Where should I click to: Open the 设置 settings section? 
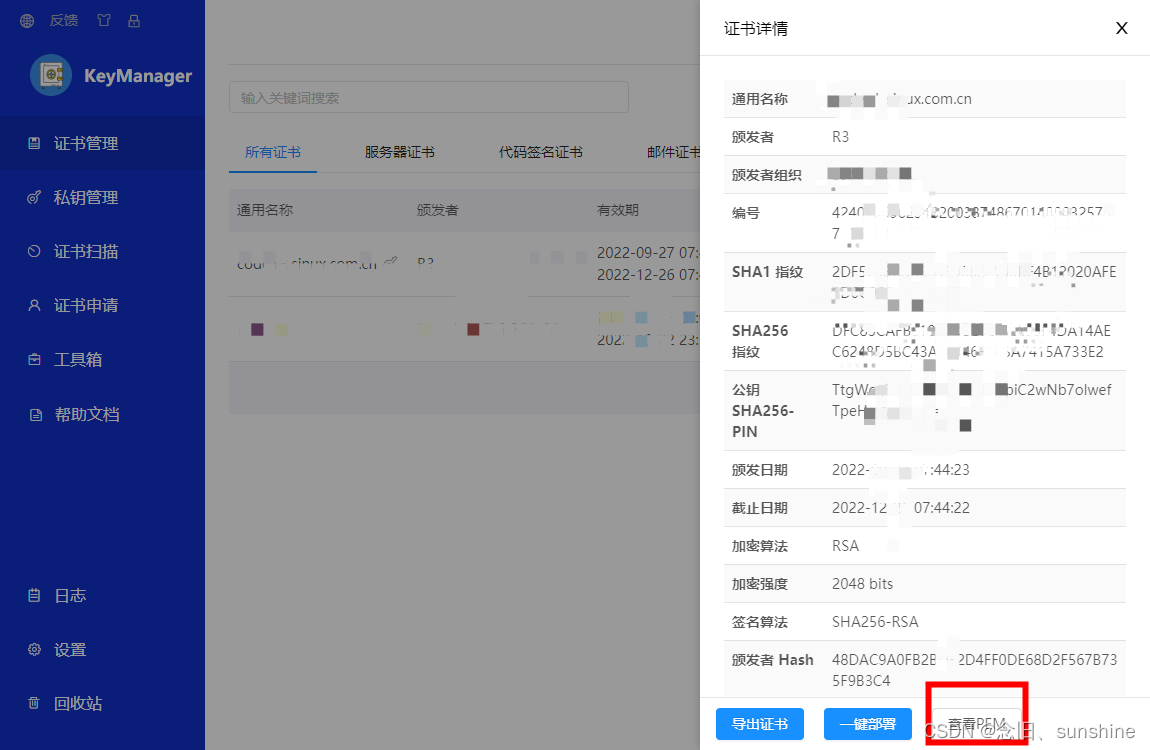[x=70, y=649]
